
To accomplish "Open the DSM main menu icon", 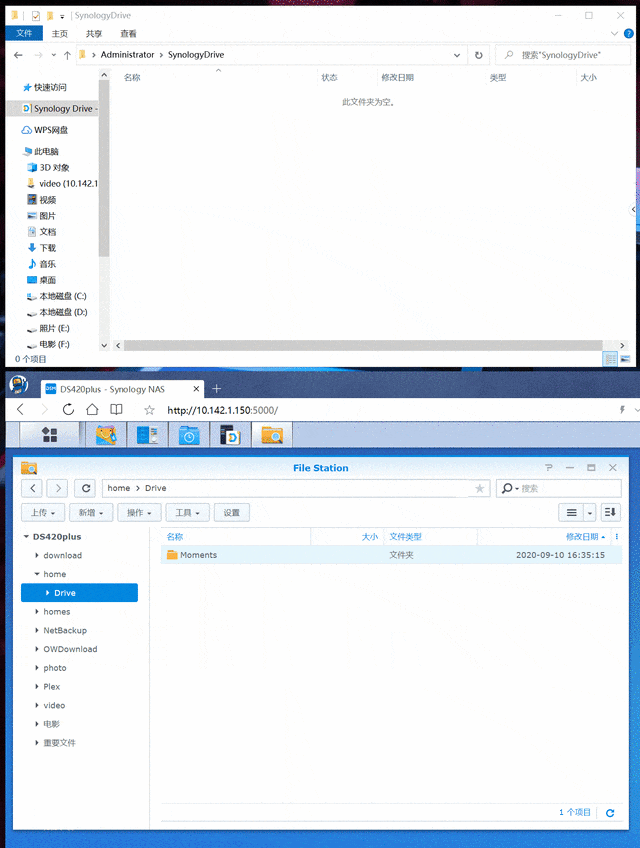I will tap(50, 434).
